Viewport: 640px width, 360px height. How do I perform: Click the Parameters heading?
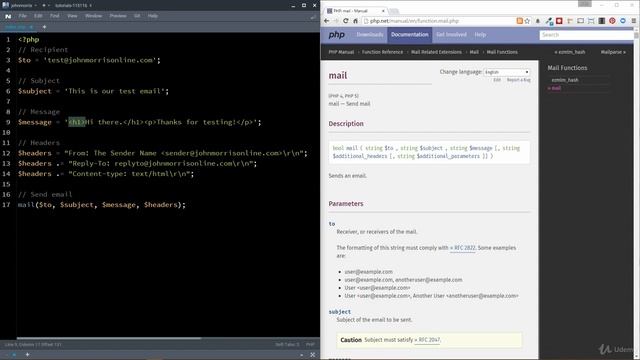[346, 204]
